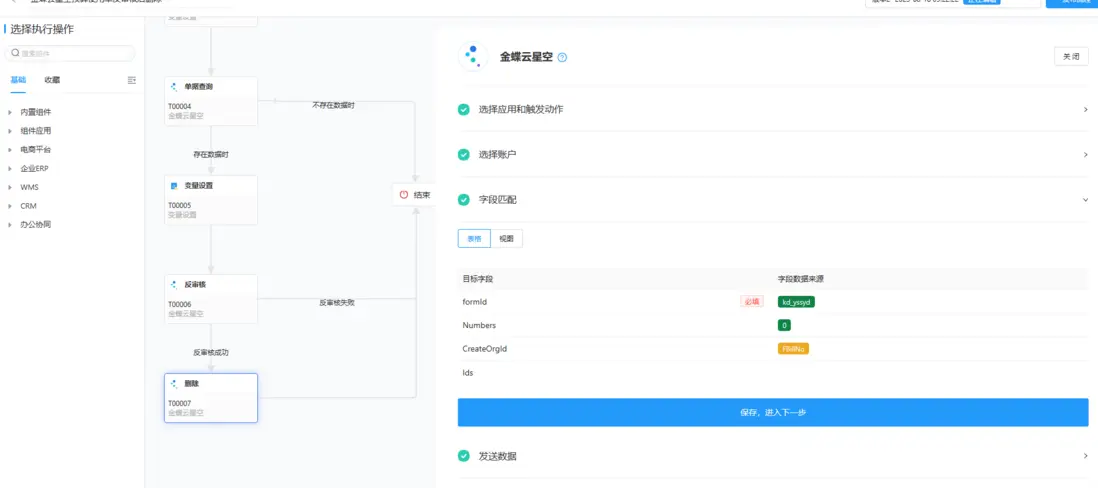The height and width of the screenshot is (488, 1098).
Task: Click the Ids target field label
Action: [468, 372]
